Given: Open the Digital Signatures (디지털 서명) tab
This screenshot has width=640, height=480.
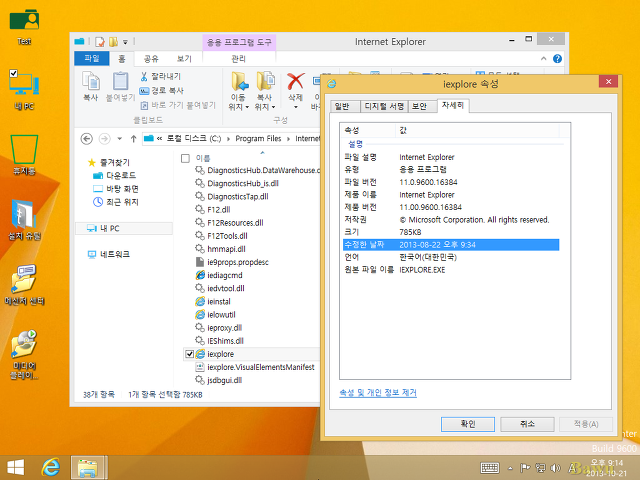Looking at the screenshot, I should coord(384,106).
